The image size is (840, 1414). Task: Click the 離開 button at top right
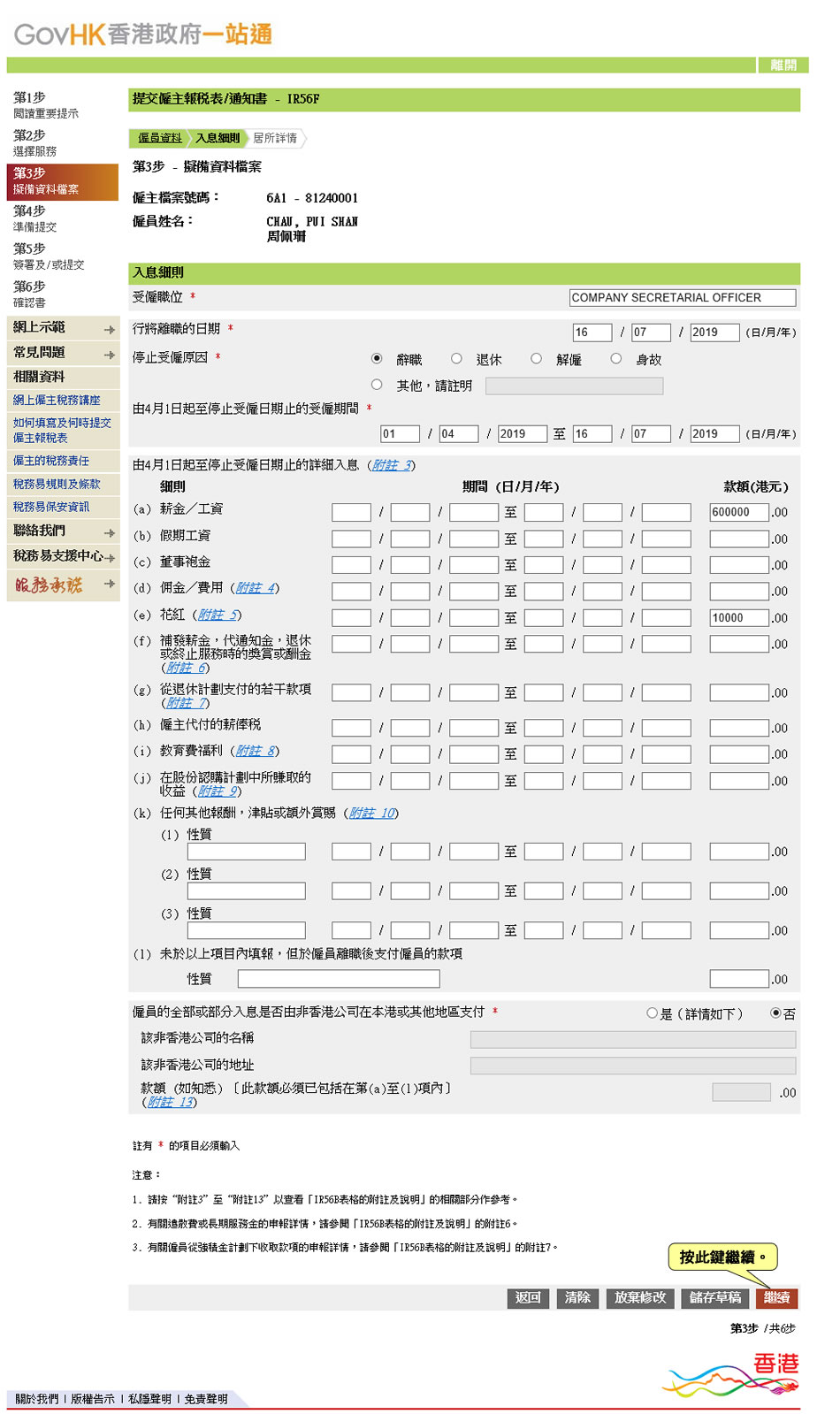pyautogui.click(x=783, y=65)
